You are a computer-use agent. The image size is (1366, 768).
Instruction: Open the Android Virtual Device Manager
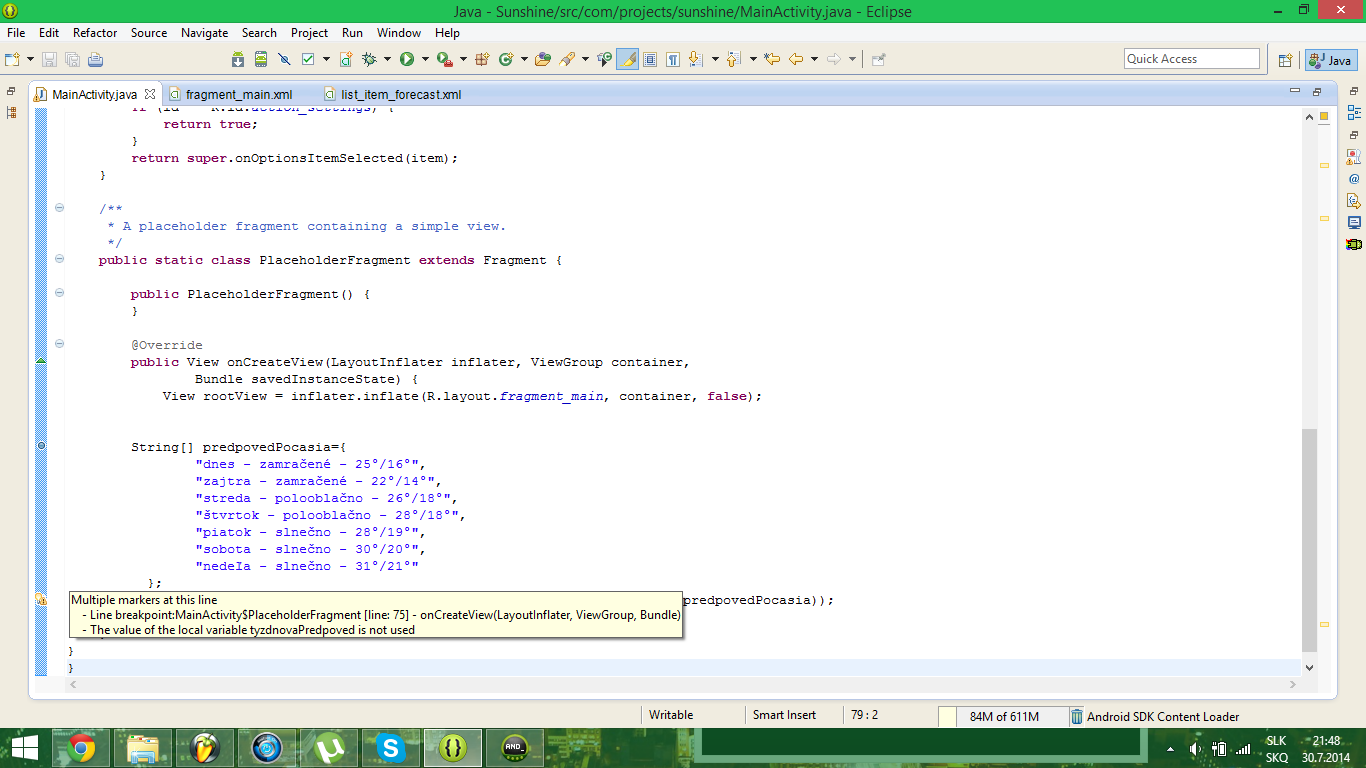[x=261, y=60]
